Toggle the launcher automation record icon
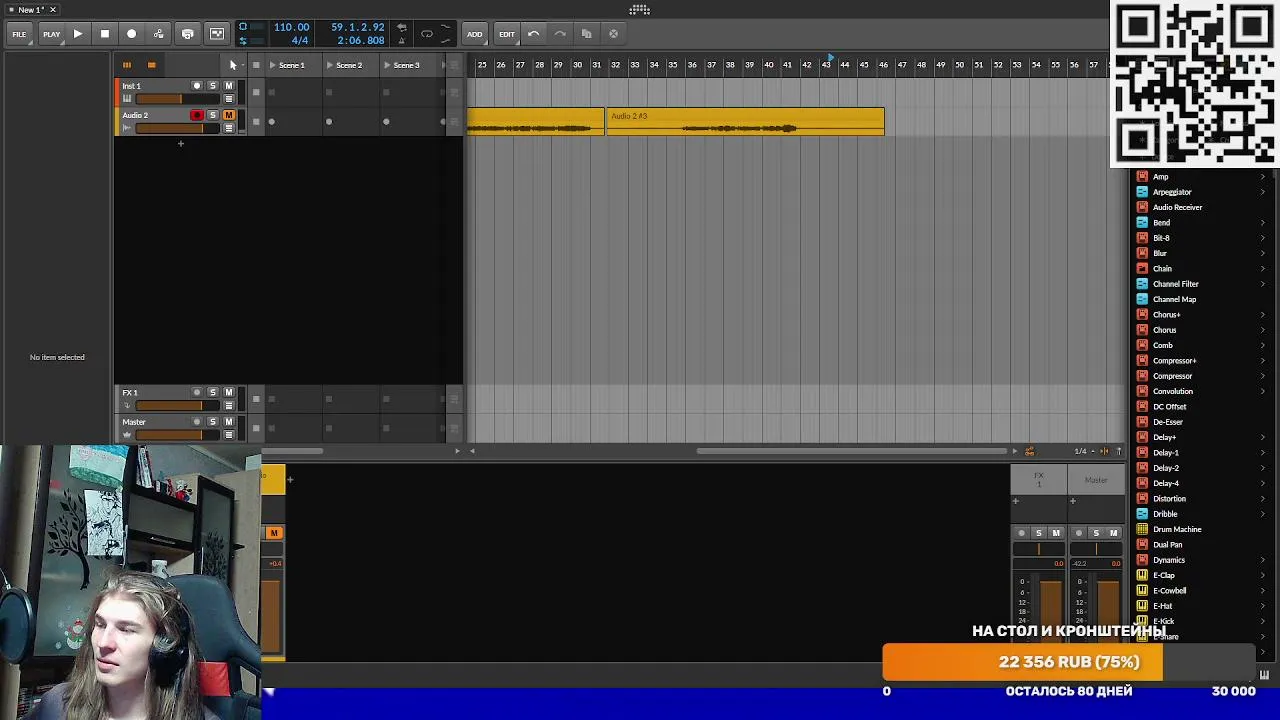The height and width of the screenshot is (720, 1280). (217, 34)
